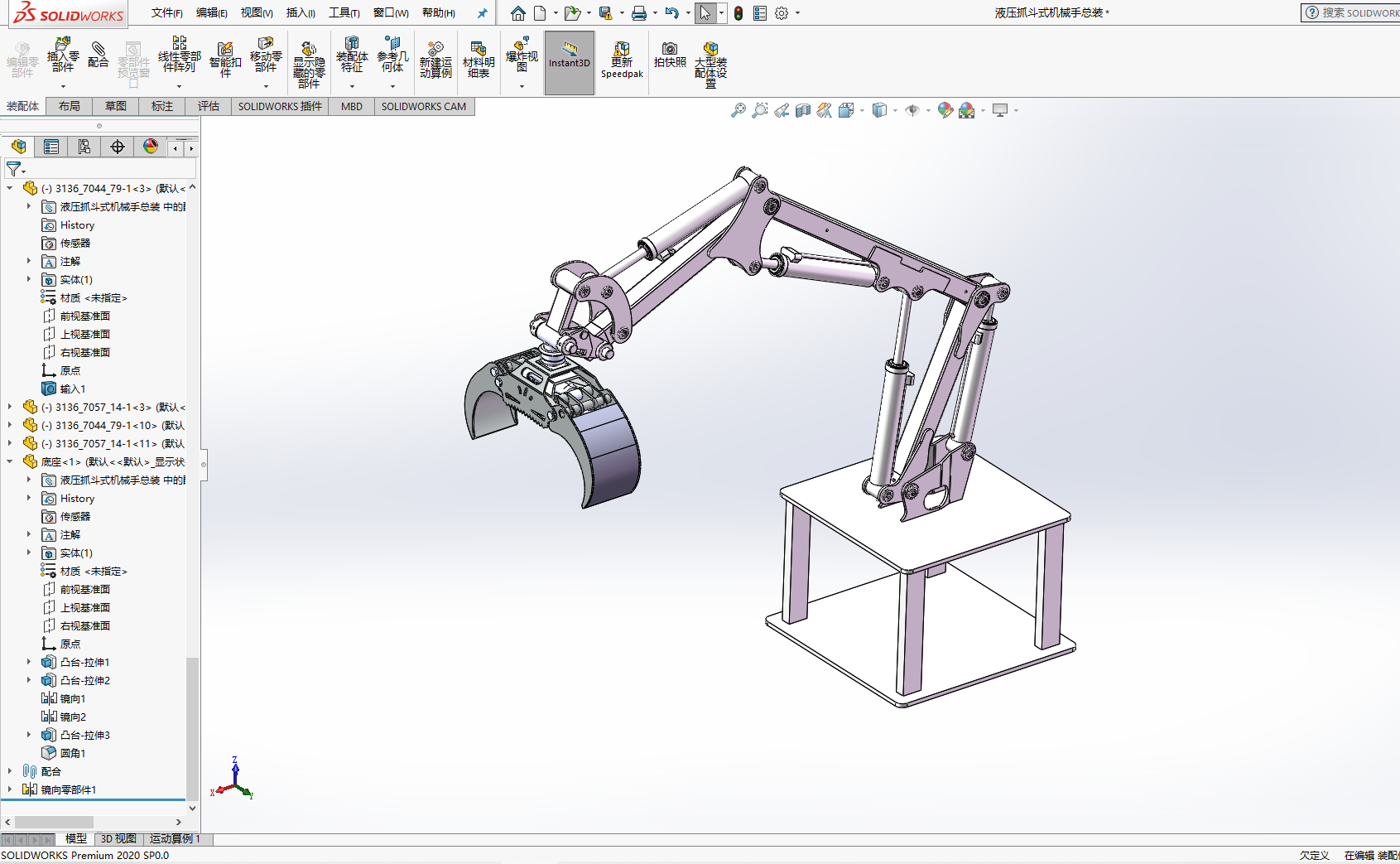Expand the 3136_7057_14-1<3> component
The image size is (1400, 864).
coord(10,407)
